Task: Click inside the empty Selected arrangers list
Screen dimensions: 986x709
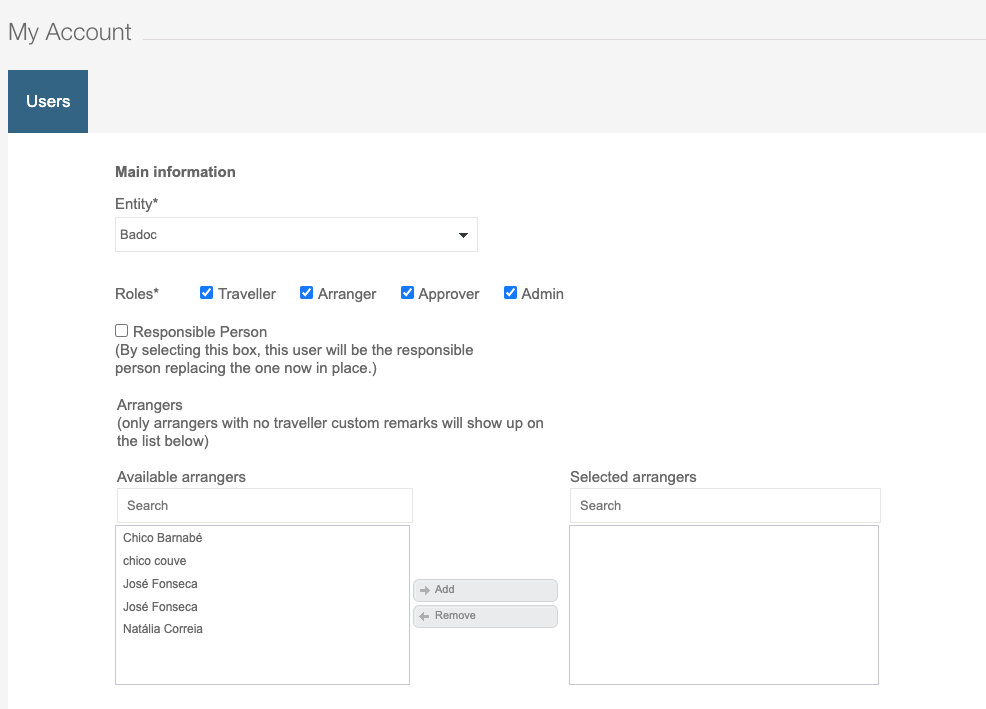Action: (x=723, y=604)
